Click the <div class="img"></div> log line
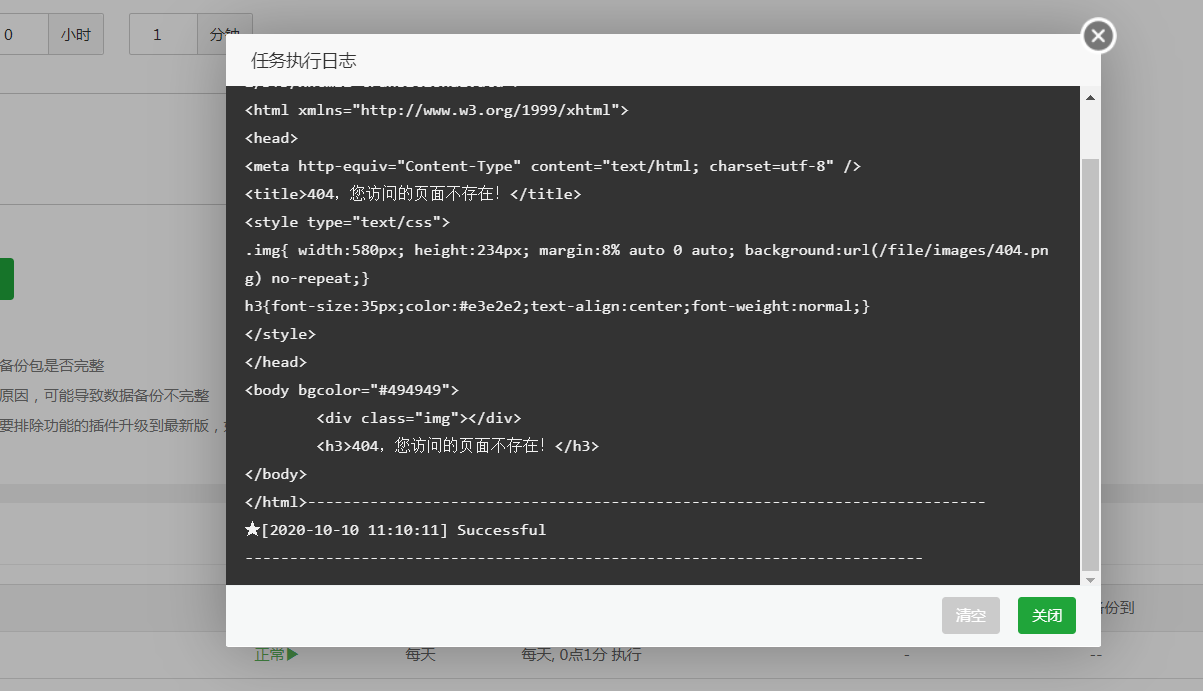This screenshot has height=691, width=1203. pyautogui.click(x=419, y=418)
